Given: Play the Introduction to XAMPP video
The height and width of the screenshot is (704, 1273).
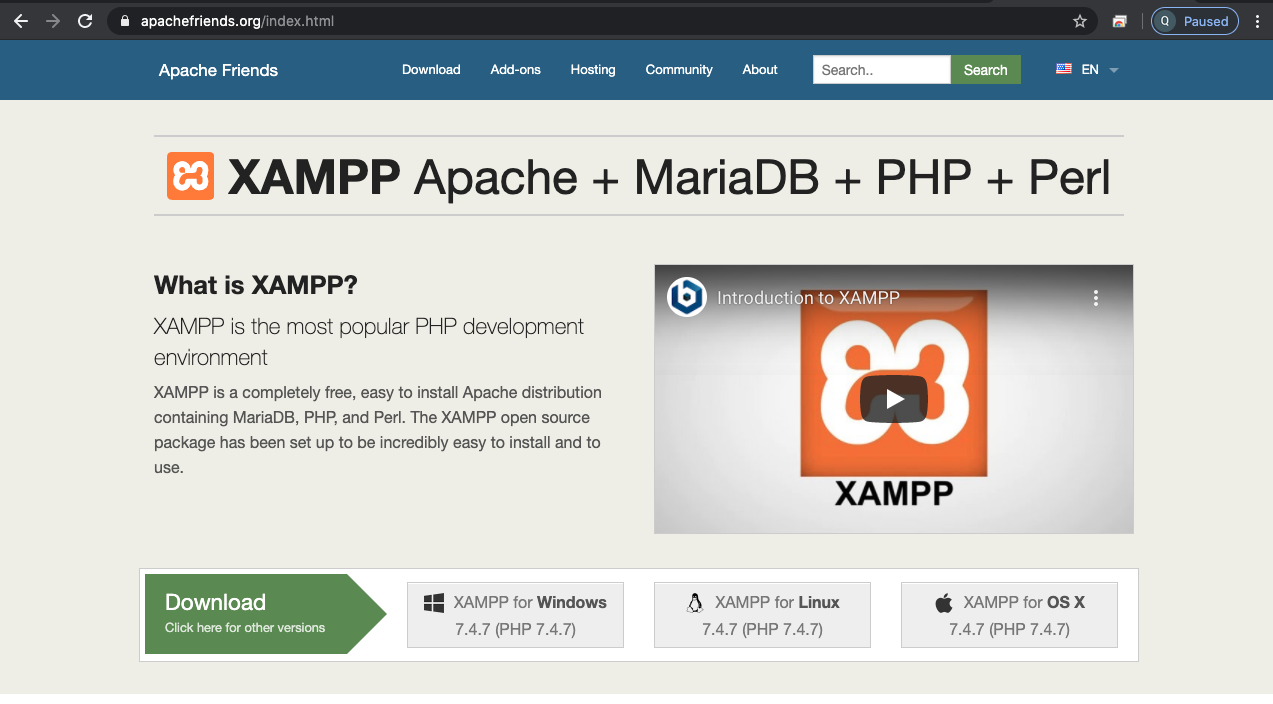Looking at the screenshot, I should point(893,399).
